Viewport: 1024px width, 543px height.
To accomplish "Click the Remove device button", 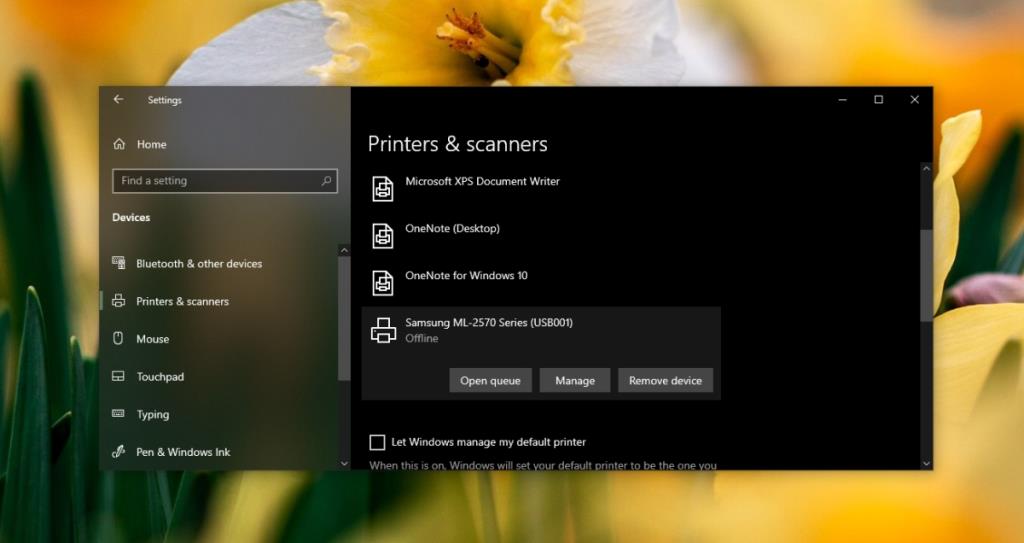I will [665, 381].
